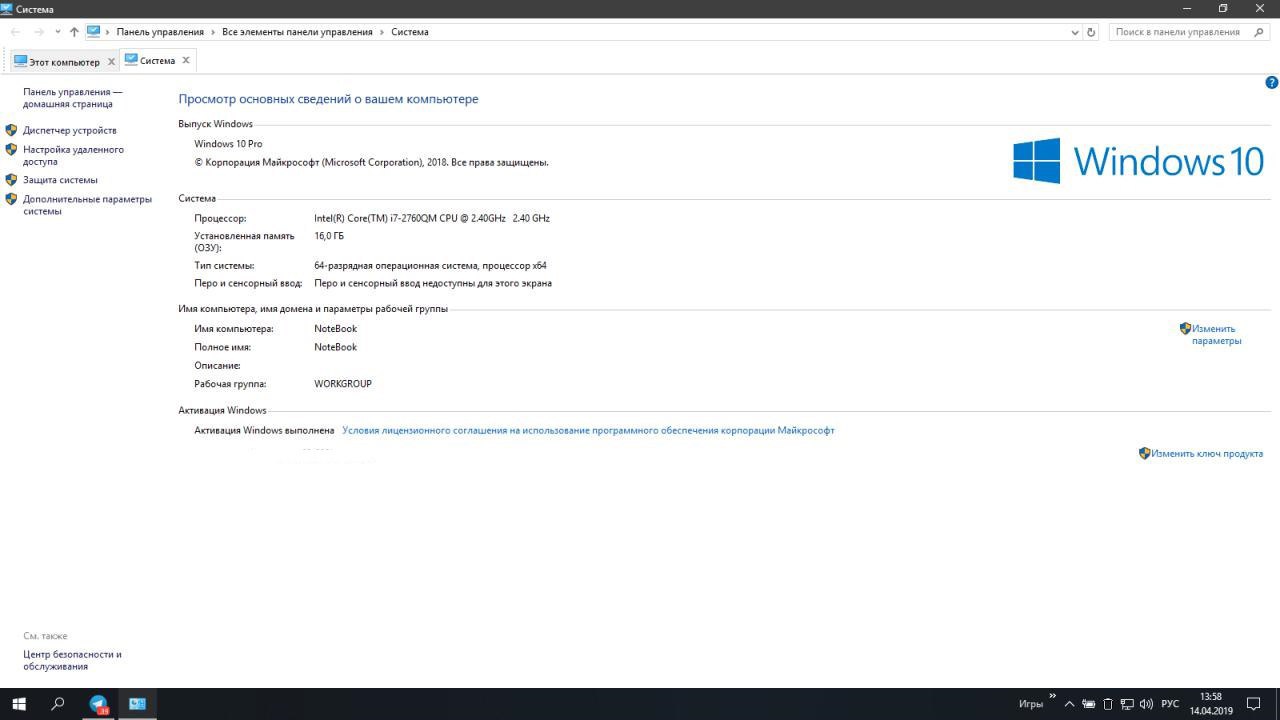Click the Система window taskbar button
The height and width of the screenshot is (720, 1280).
[138, 704]
